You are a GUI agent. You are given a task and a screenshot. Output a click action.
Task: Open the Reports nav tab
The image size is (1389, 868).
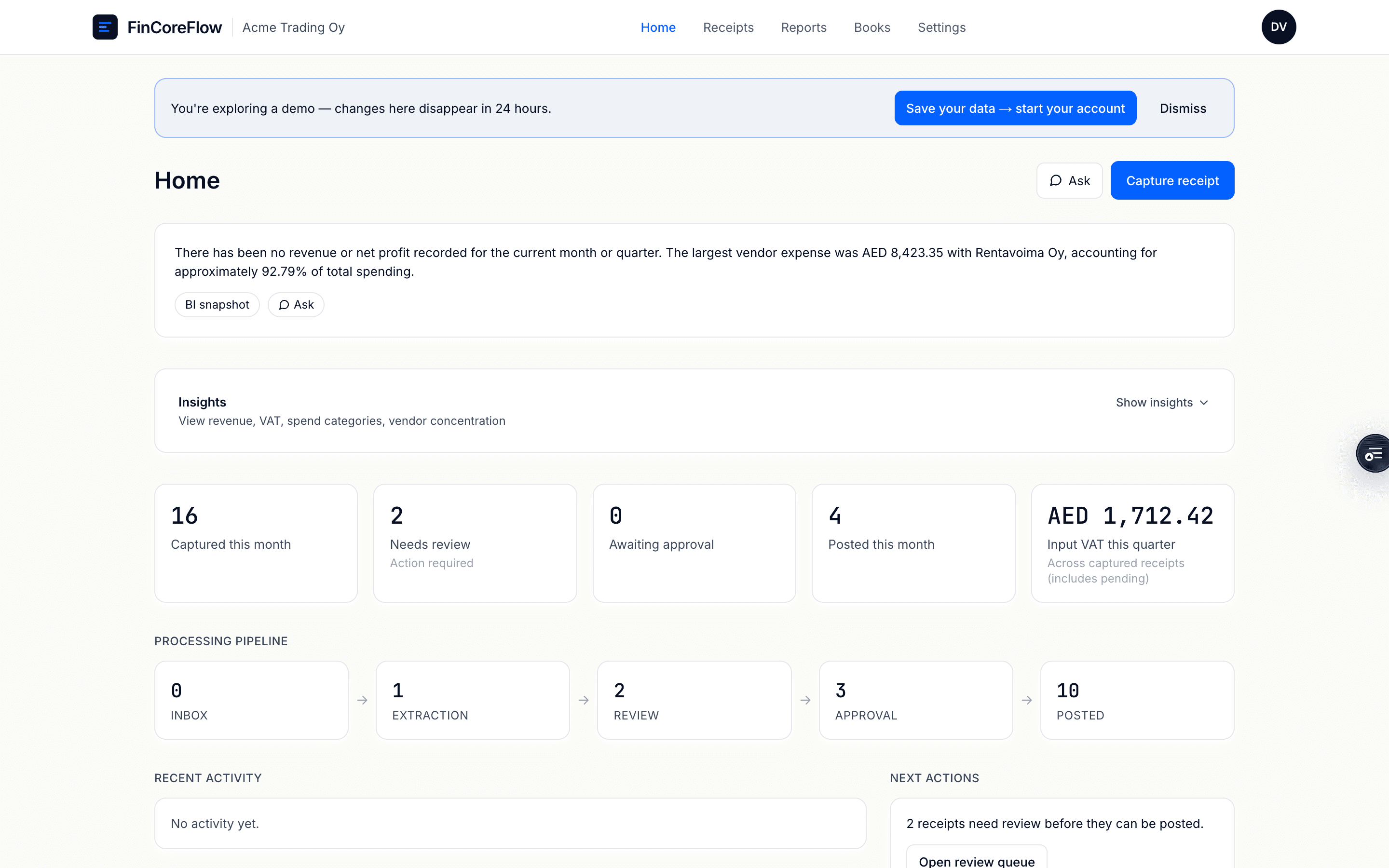point(803,27)
